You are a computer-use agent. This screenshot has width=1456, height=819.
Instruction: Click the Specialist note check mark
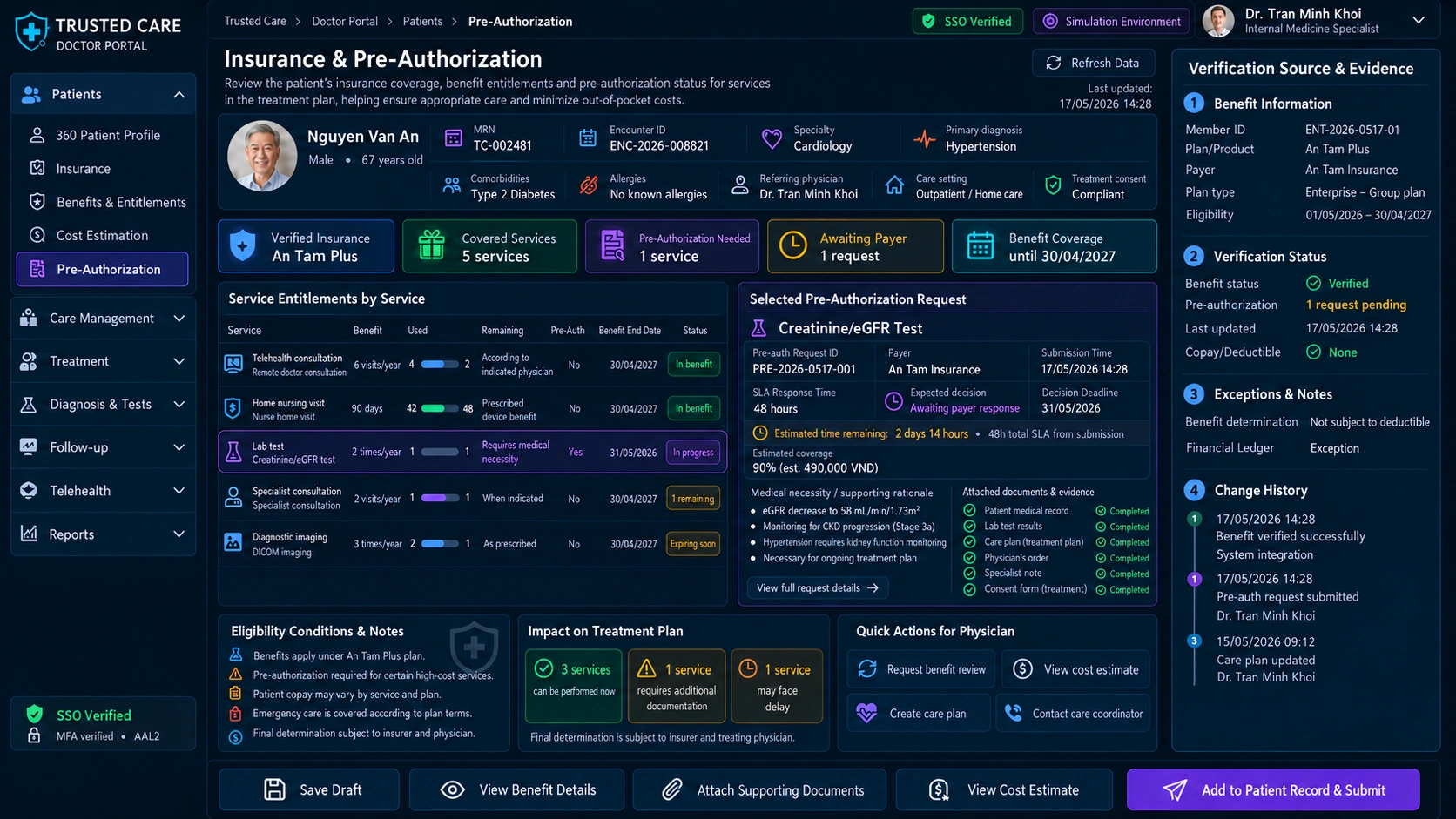tap(969, 574)
